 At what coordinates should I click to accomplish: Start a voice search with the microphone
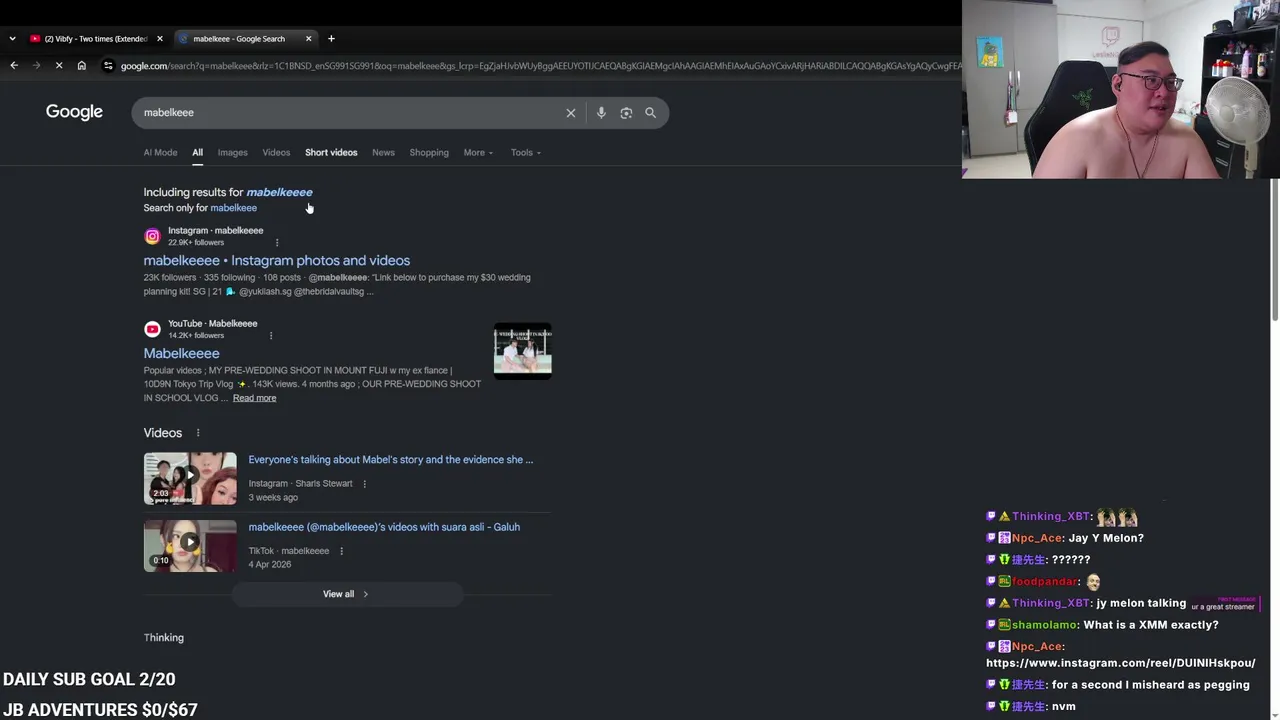(601, 113)
